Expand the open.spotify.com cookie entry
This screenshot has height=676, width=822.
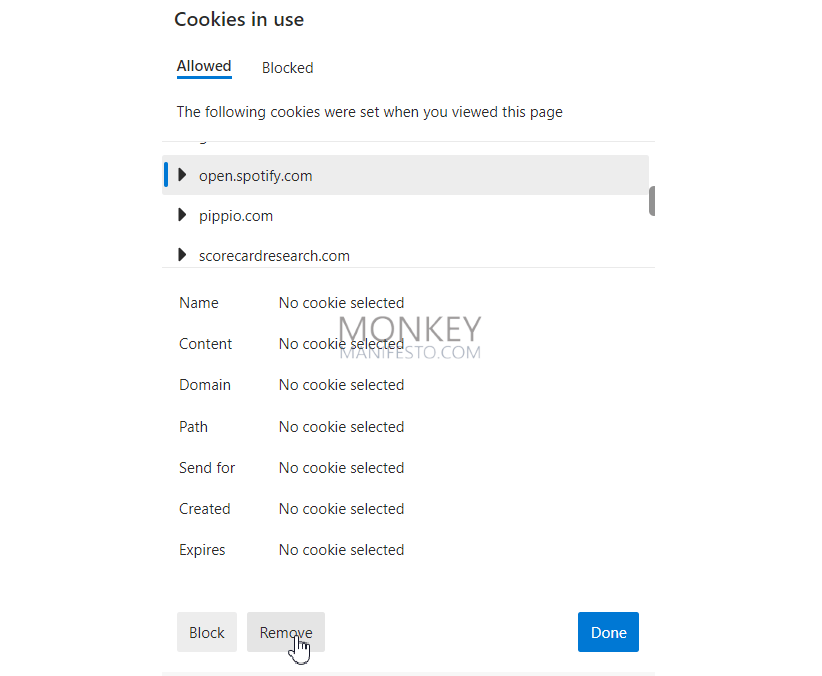pyautogui.click(x=182, y=175)
